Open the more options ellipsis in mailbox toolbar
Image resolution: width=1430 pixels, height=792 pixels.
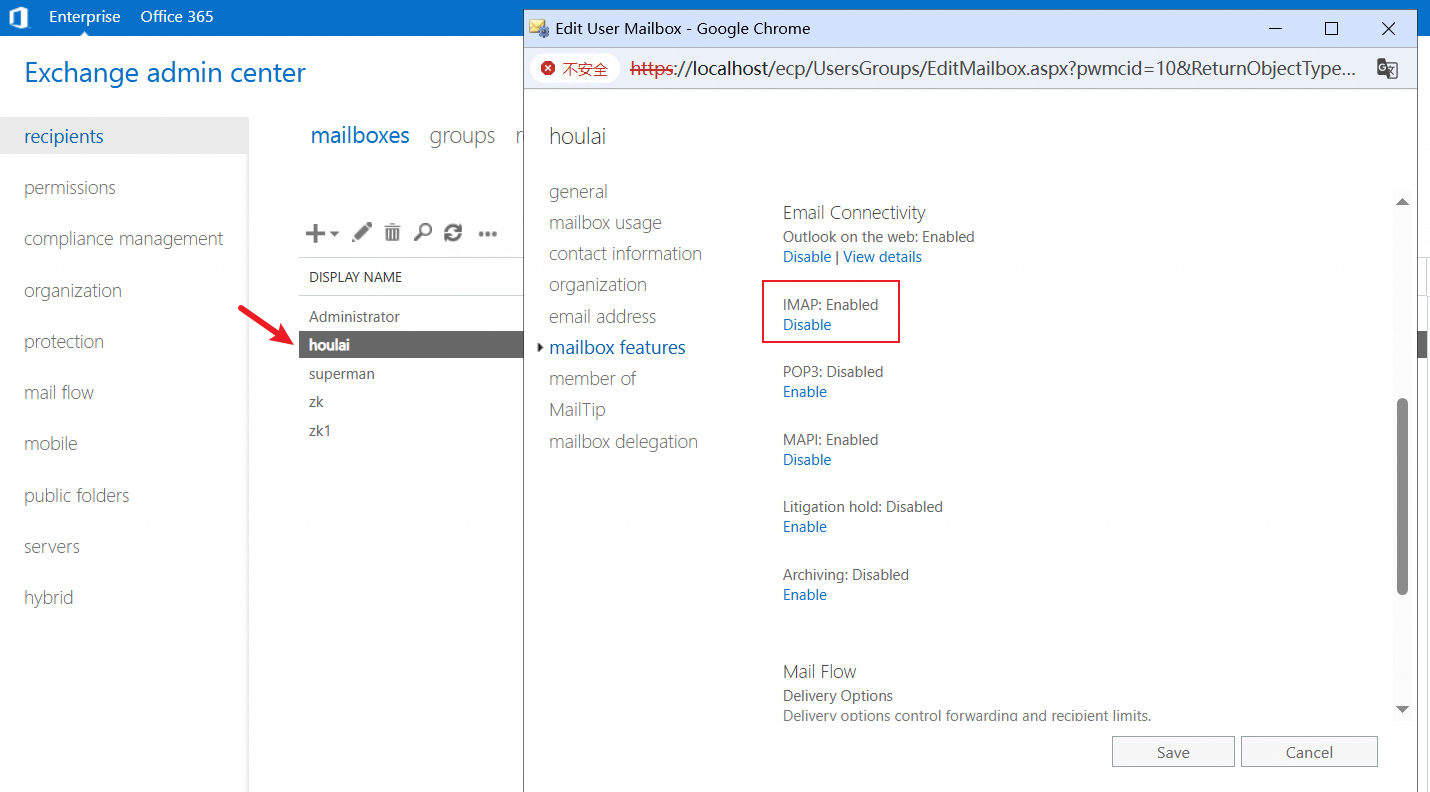pos(488,234)
